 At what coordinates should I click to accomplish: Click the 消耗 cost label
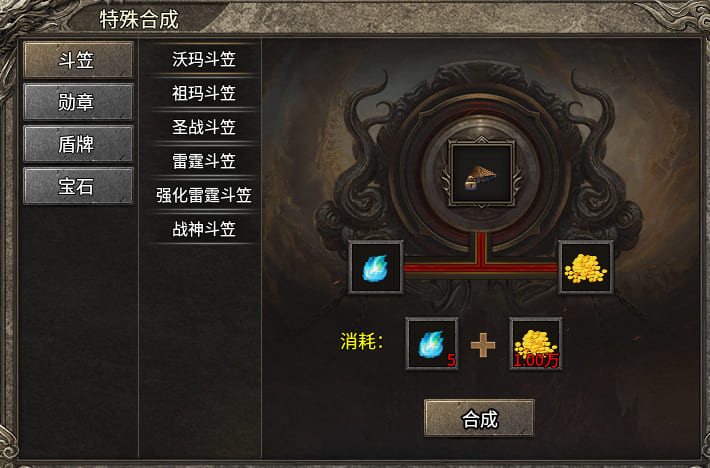point(362,341)
